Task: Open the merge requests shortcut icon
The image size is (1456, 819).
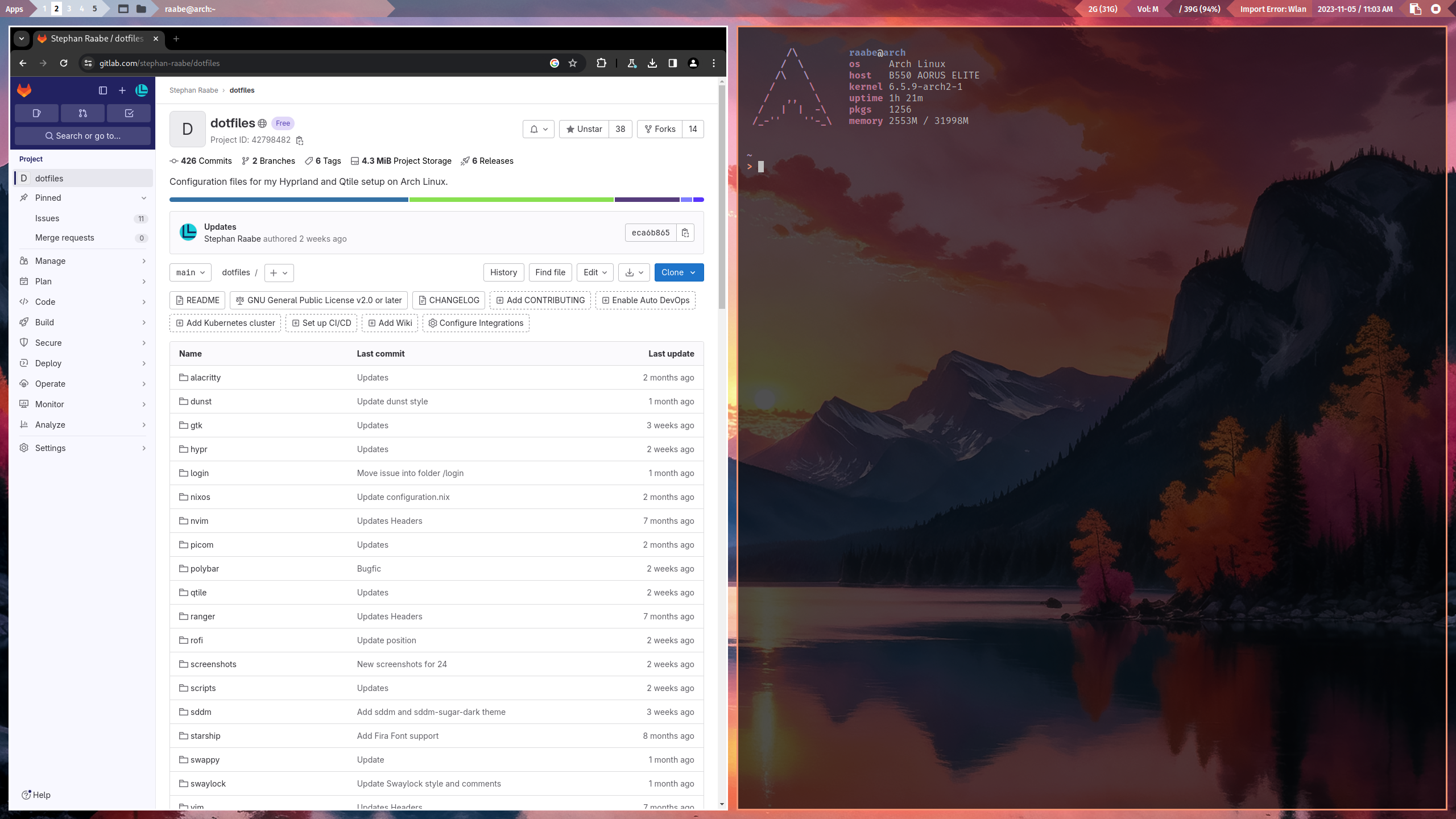Action: click(83, 113)
